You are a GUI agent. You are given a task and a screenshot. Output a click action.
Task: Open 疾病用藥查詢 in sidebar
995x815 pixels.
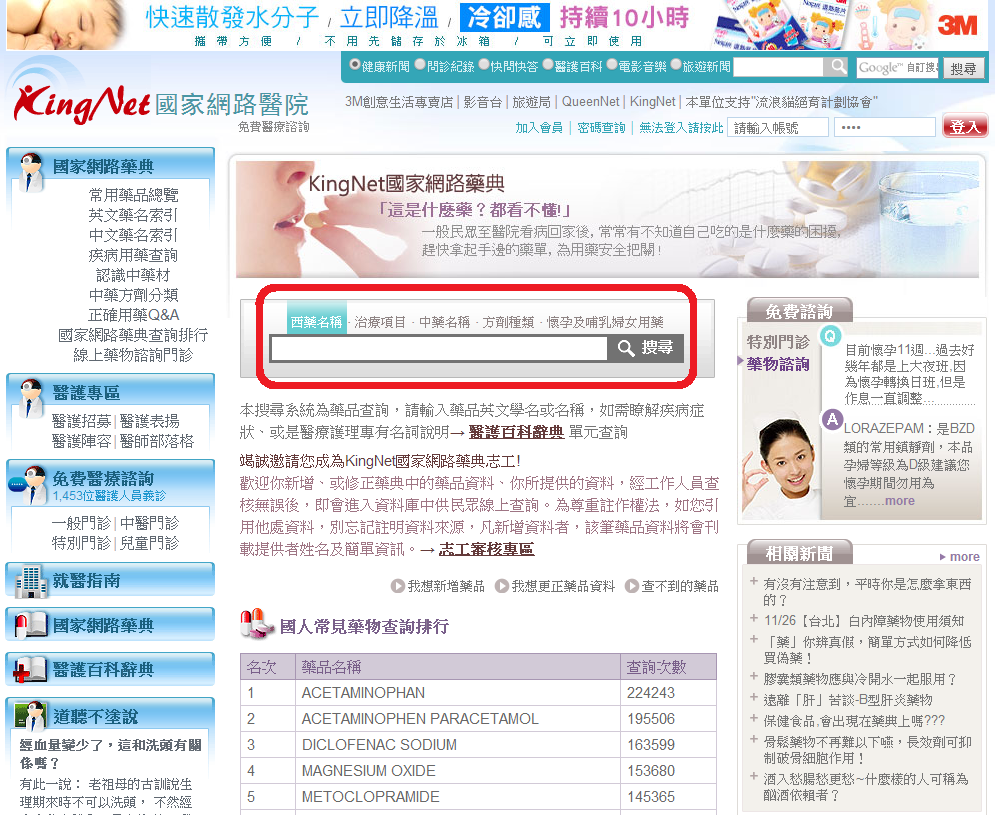point(133,255)
